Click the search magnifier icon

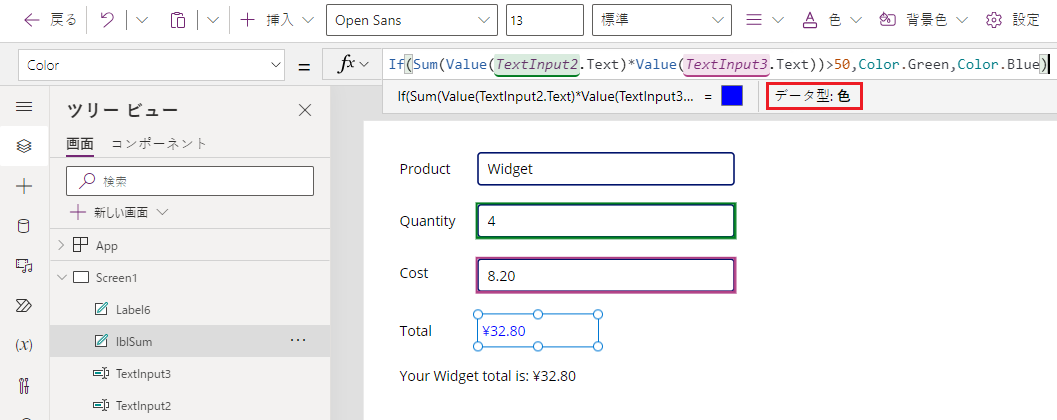87,181
